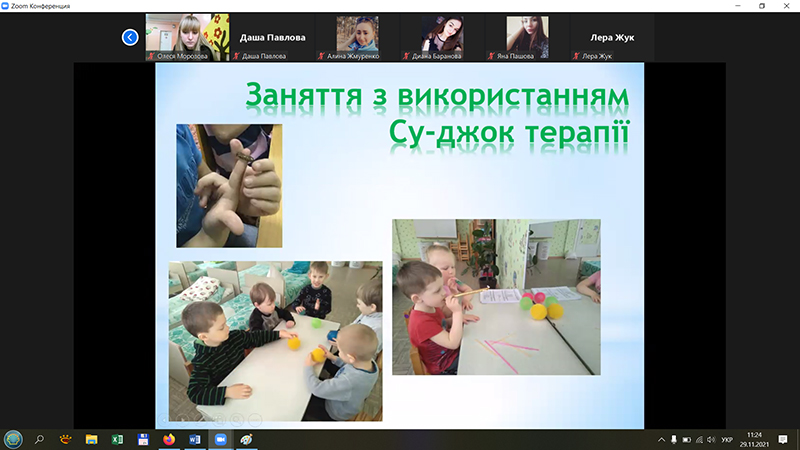This screenshot has width=800, height=450.
Task: Open Firefox from the taskbar
Action: point(169,439)
